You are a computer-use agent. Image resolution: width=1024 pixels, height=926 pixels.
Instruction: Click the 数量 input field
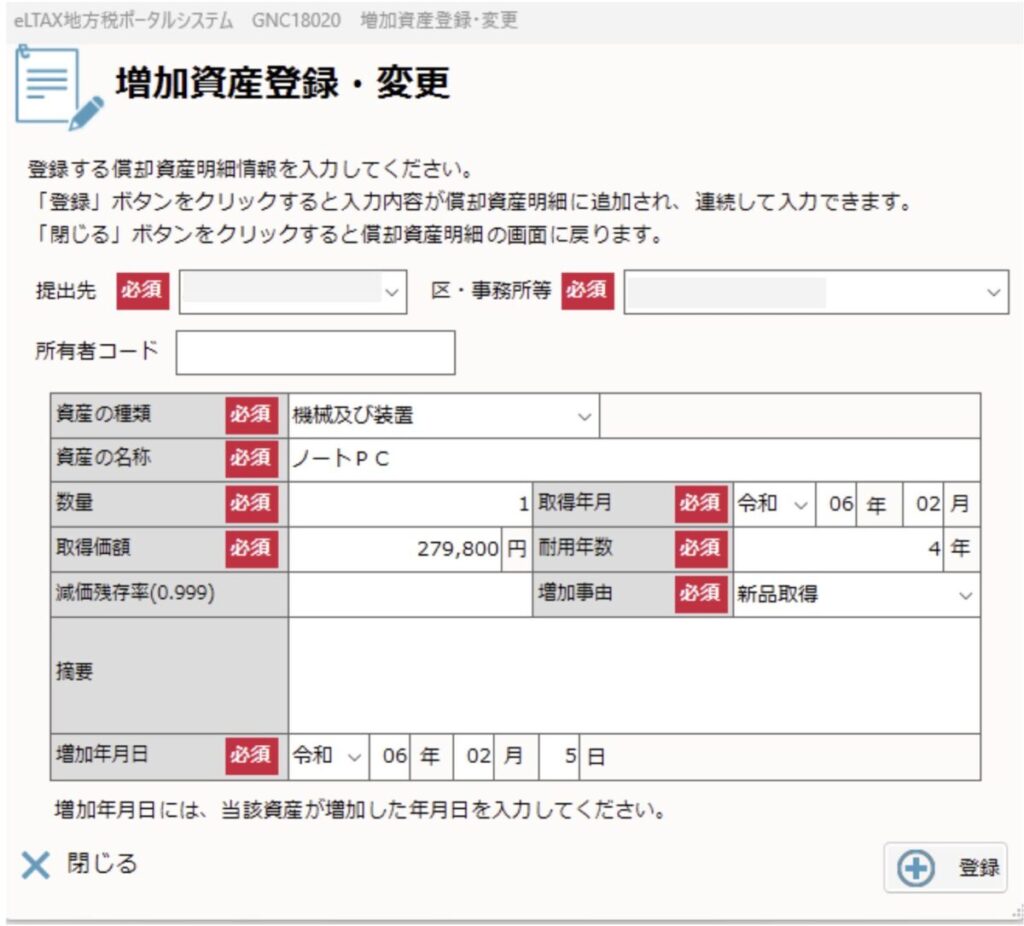pos(409,504)
